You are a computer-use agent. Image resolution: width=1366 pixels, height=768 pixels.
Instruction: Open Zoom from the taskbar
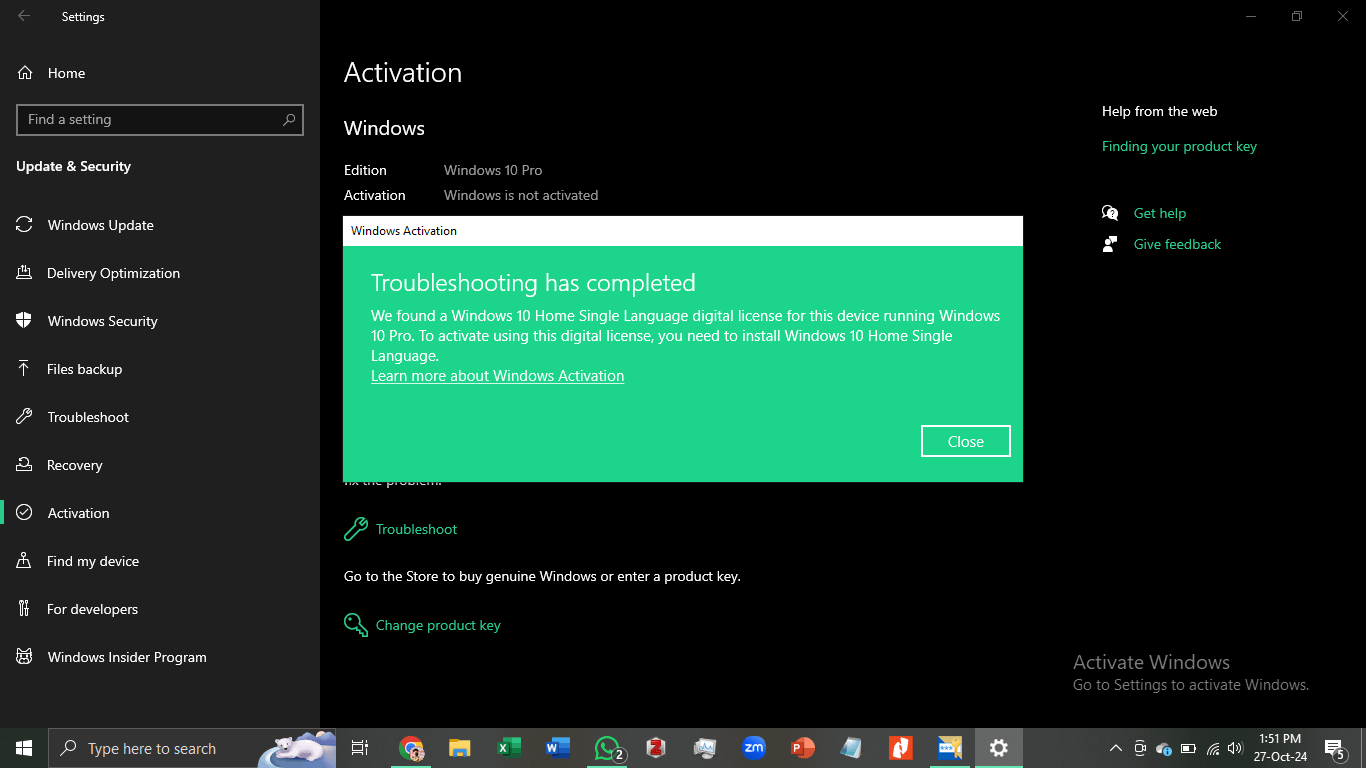coord(753,748)
